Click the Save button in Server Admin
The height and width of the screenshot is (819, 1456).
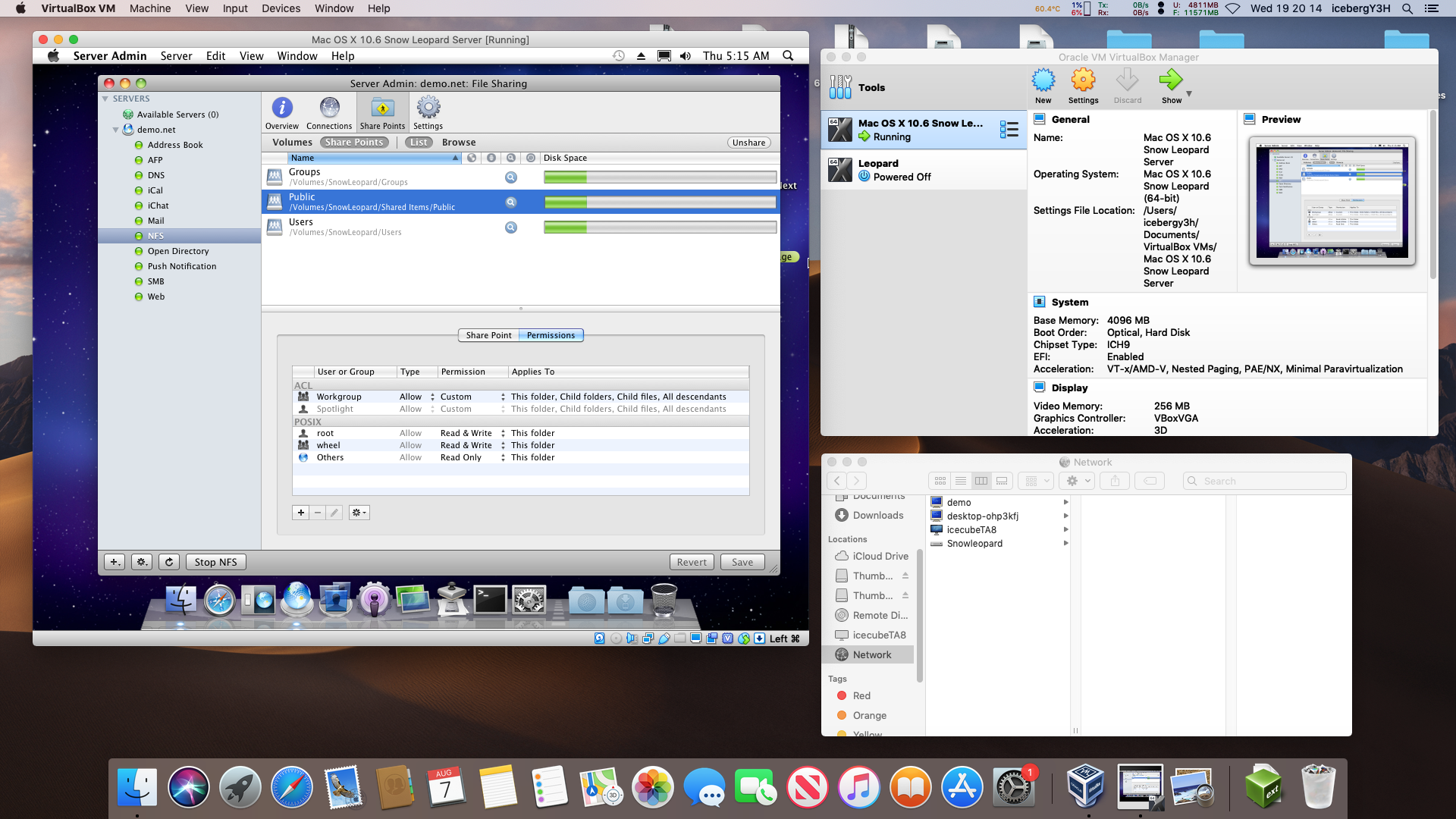pos(742,562)
